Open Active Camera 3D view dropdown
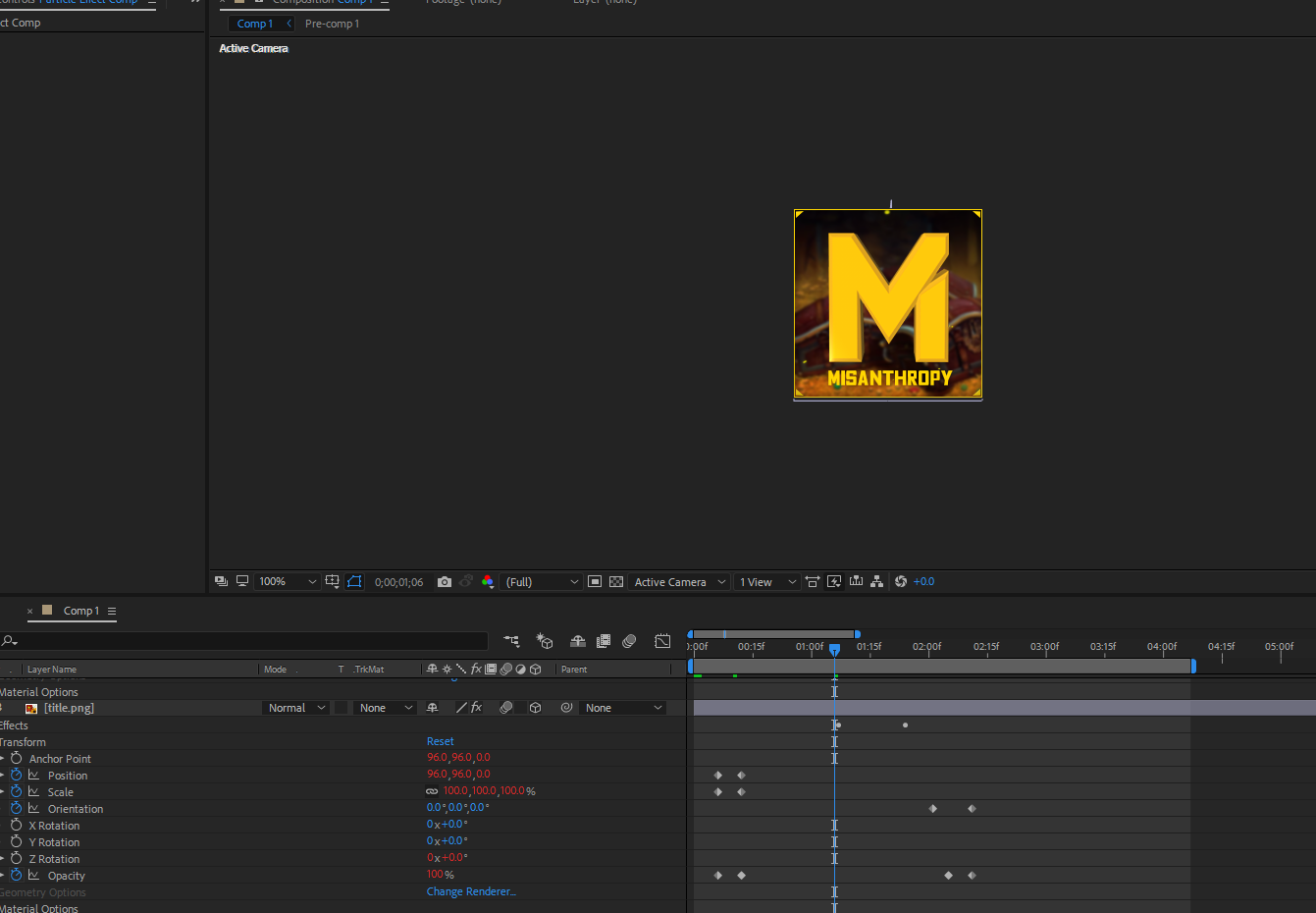1316x913 pixels. 680,582
